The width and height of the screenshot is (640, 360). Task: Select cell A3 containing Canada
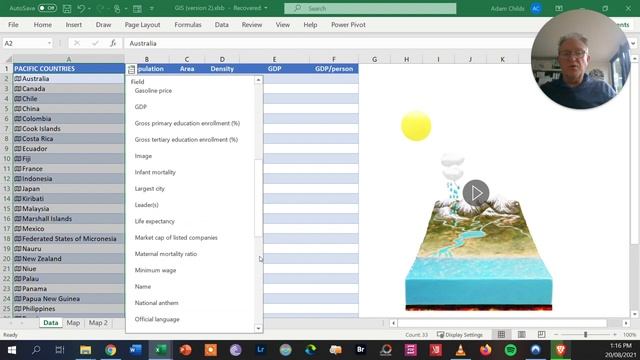point(69,89)
